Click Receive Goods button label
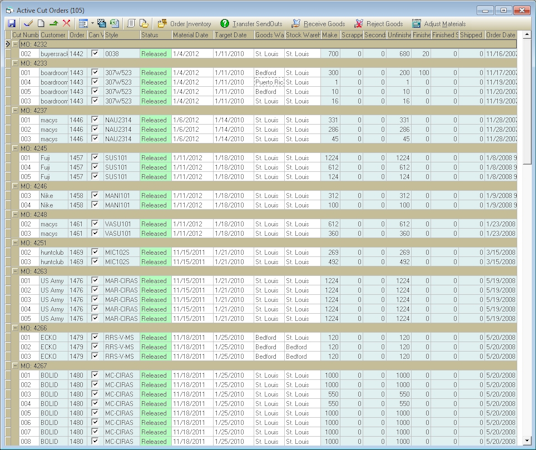This screenshot has height=450, width=536. [x=324, y=24]
